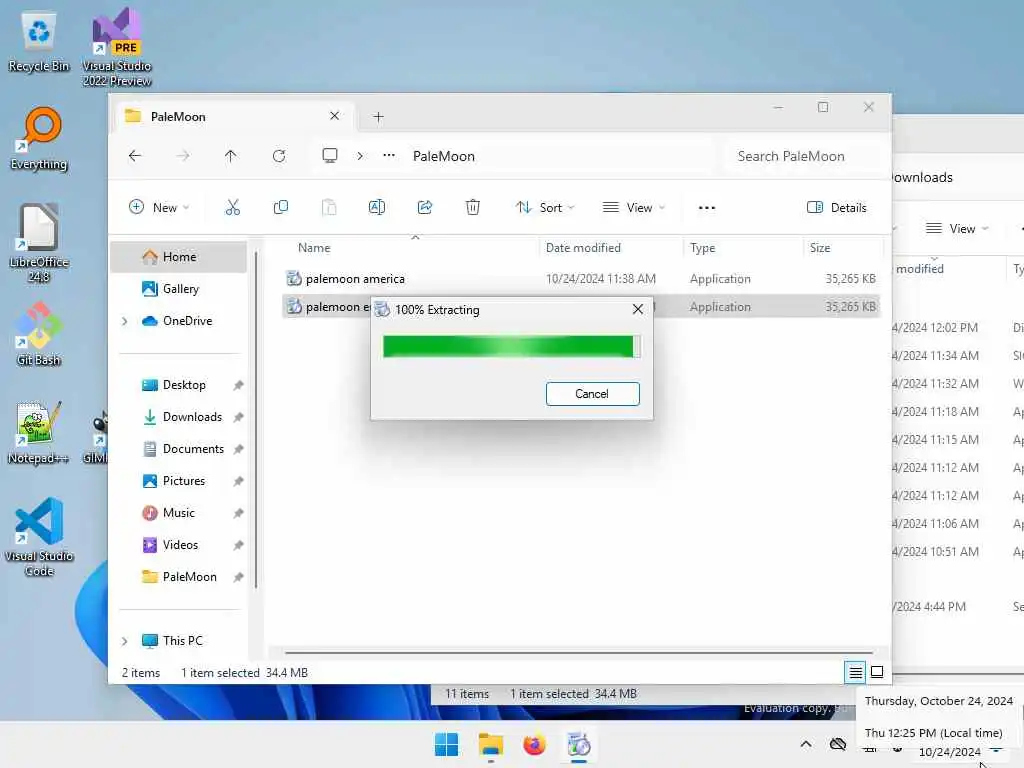Viewport: 1024px width, 768px height.
Task: Unpin Downloads from Quick access
Action: [x=238, y=417]
